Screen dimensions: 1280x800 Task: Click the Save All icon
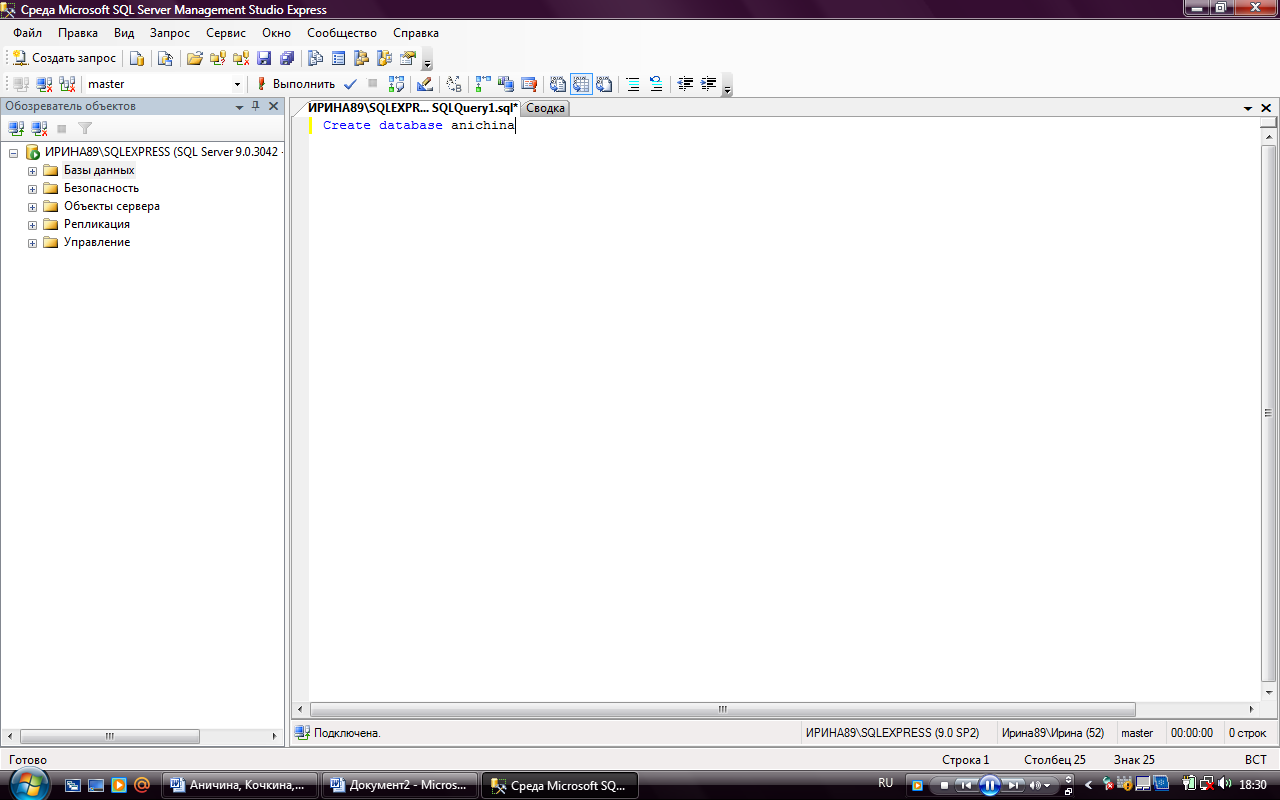pyautogui.click(x=287, y=58)
